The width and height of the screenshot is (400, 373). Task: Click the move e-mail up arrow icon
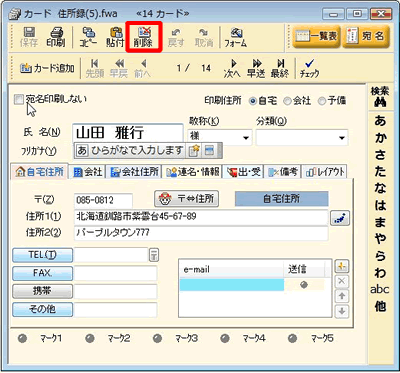(342, 296)
